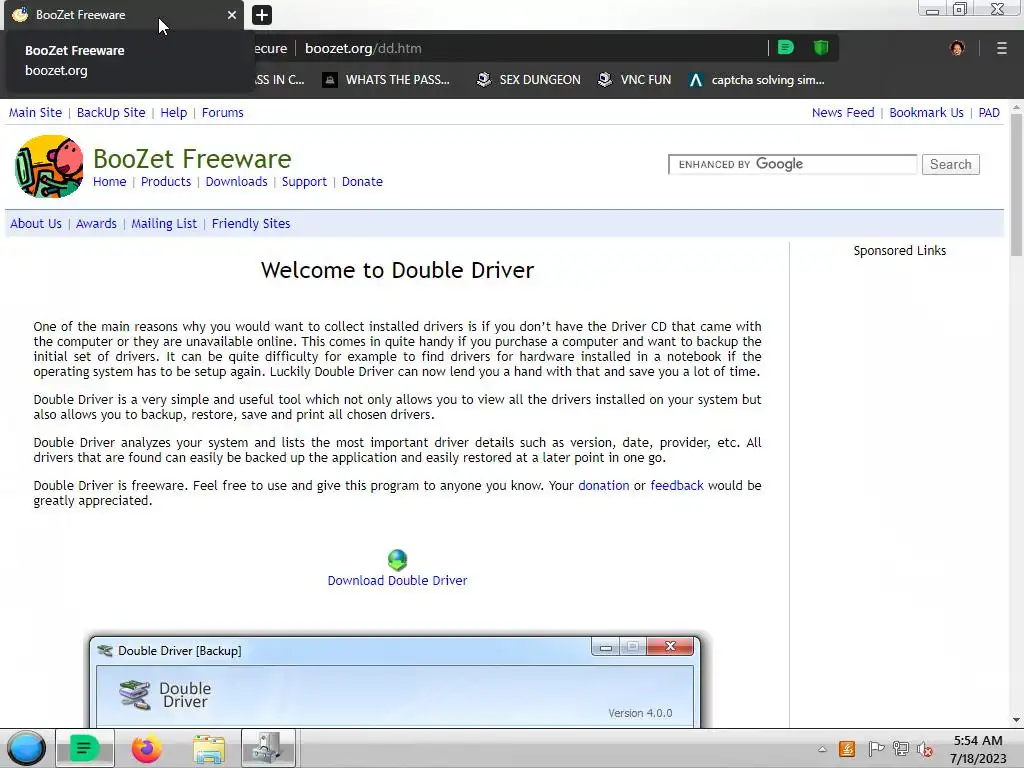
Task: Open the user profile avatar
Action: (x=957, y=48)
